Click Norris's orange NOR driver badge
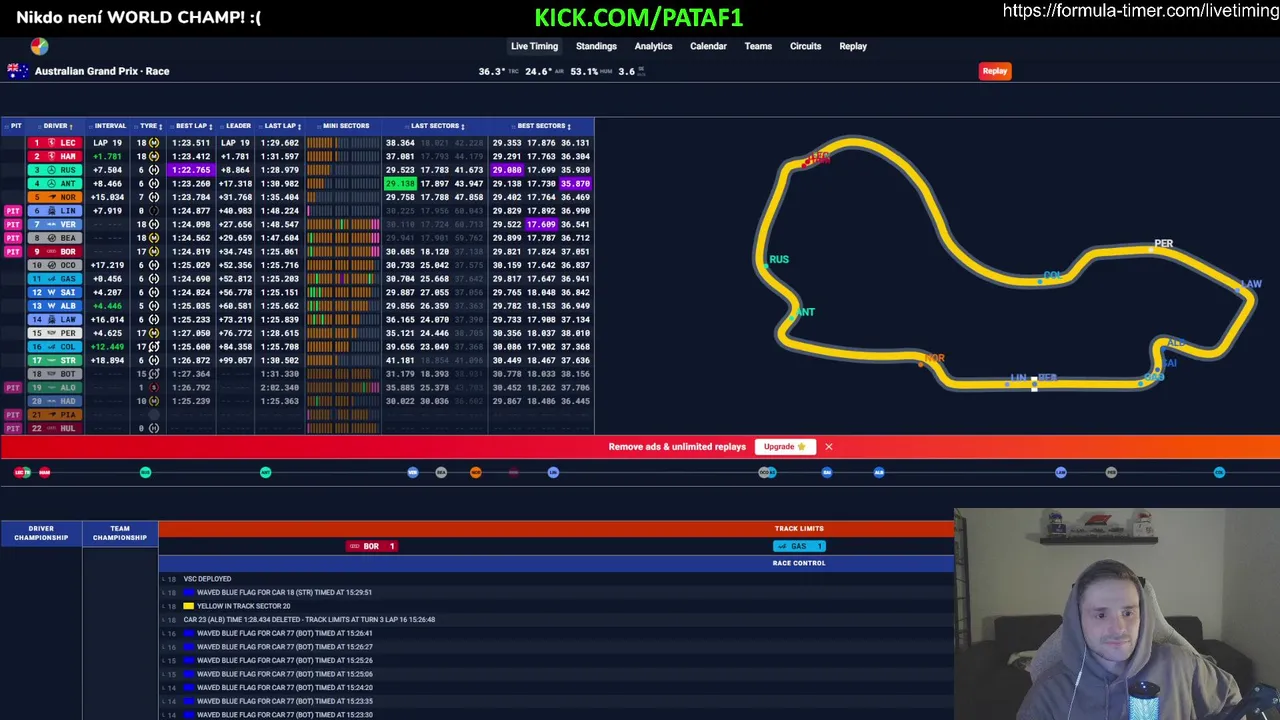The height and width of the screenshot is (720, 1280). coord(55,197)
